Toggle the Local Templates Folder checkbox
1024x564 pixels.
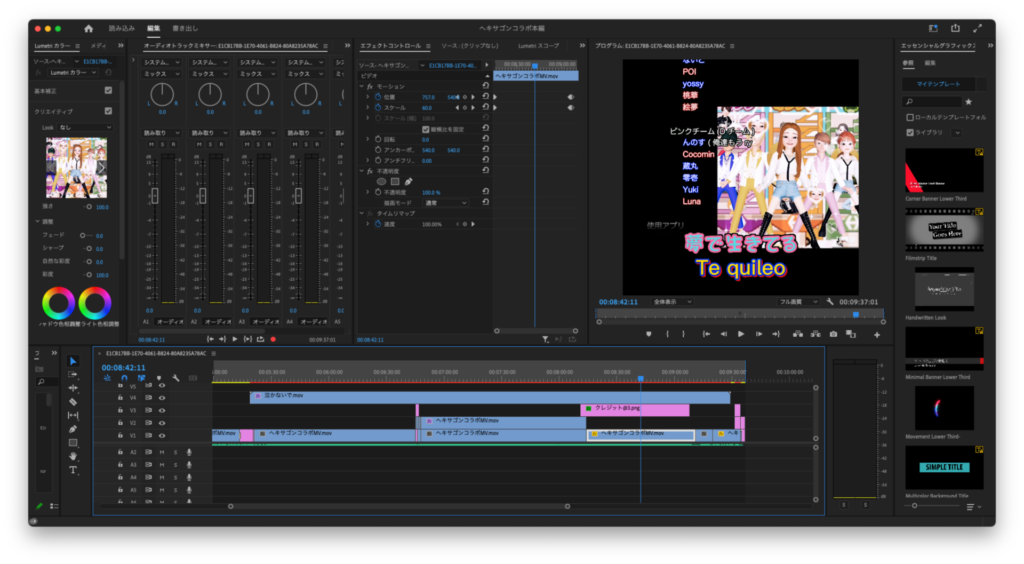tap(910, 118)
